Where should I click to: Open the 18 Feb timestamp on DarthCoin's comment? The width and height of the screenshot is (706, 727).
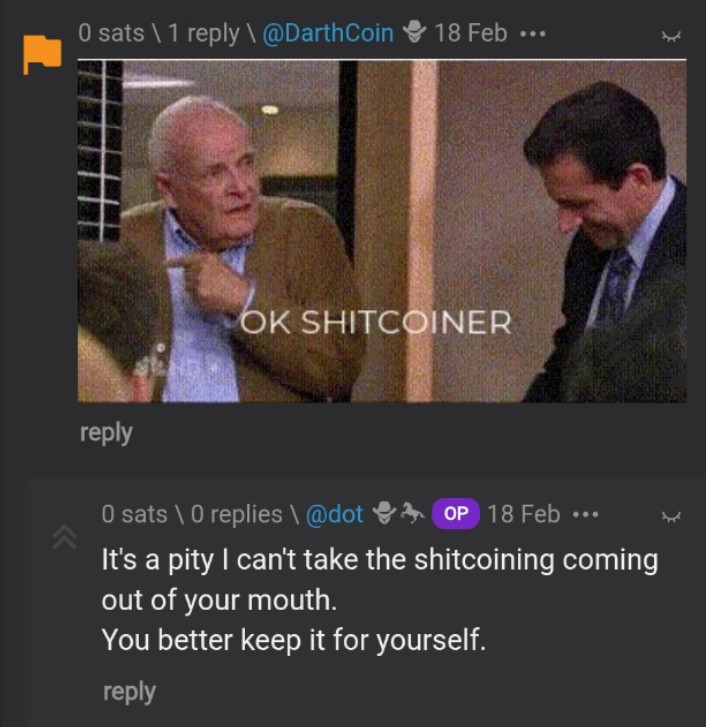[x=471, y=33]
